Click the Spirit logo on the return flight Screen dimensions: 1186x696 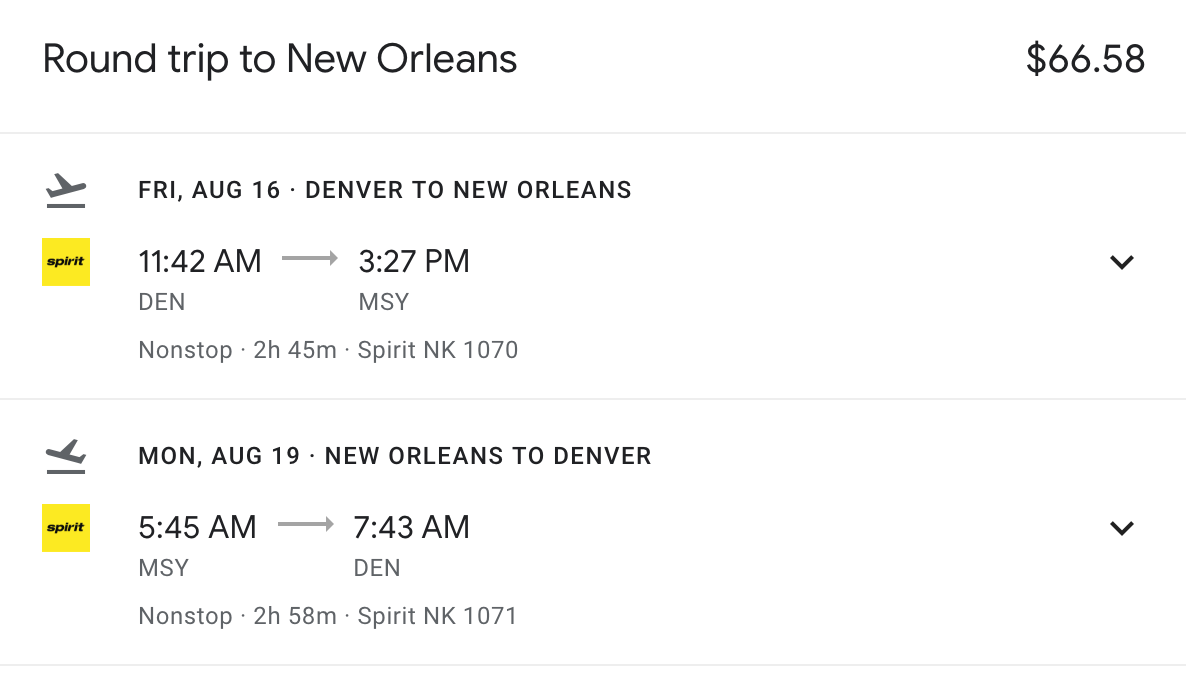(66, 528)
